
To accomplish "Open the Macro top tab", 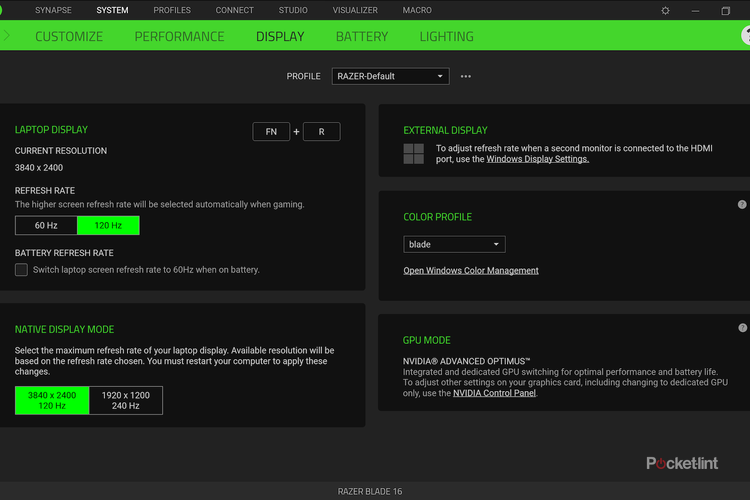I will (417, 10).
